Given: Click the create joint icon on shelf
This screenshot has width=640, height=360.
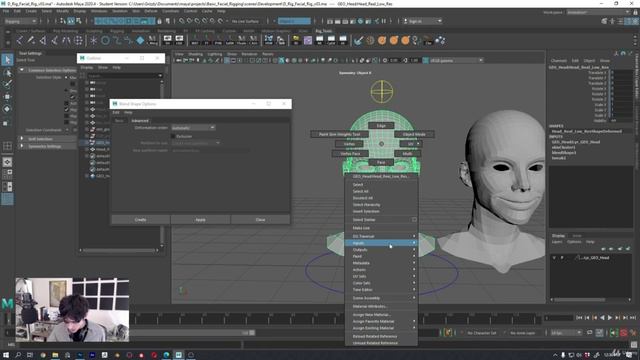Looking at the screenshot, I should 19,40.
